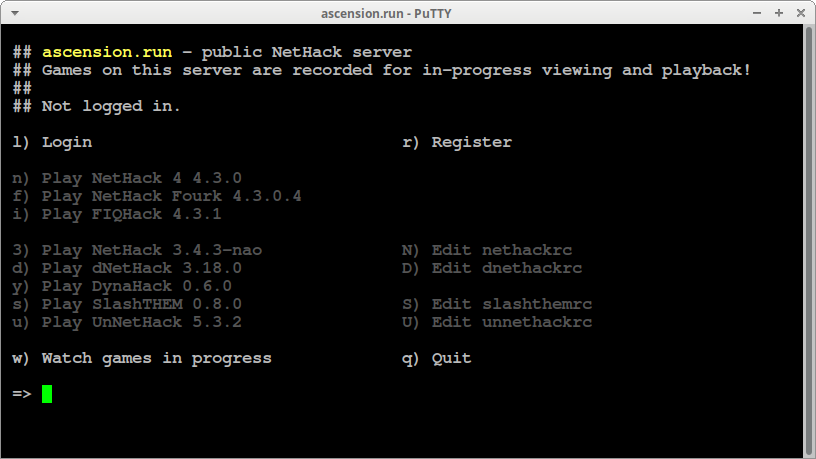Open the window menu arrow in the title bar
Image resolution: width=816 pixels, height=459 pixels.
pos(13,12)
